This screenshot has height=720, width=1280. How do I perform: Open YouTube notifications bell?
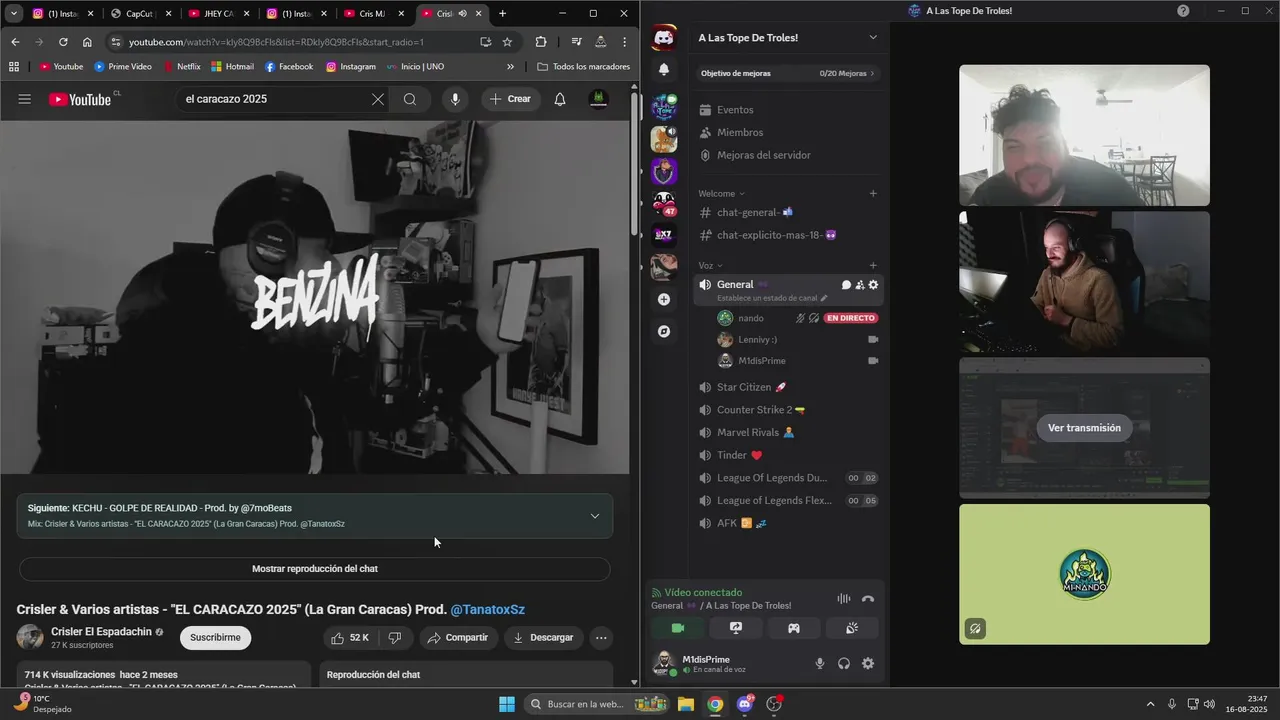[x=560, y=99]
